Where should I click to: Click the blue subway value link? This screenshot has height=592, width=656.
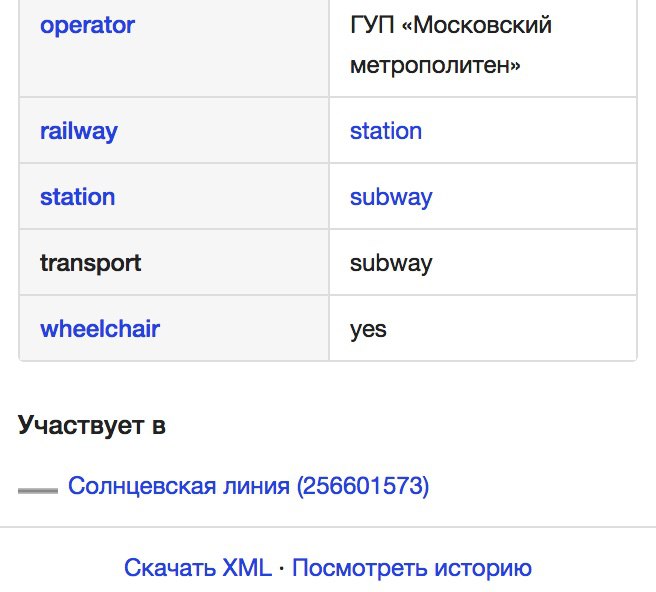coord(391,197)
